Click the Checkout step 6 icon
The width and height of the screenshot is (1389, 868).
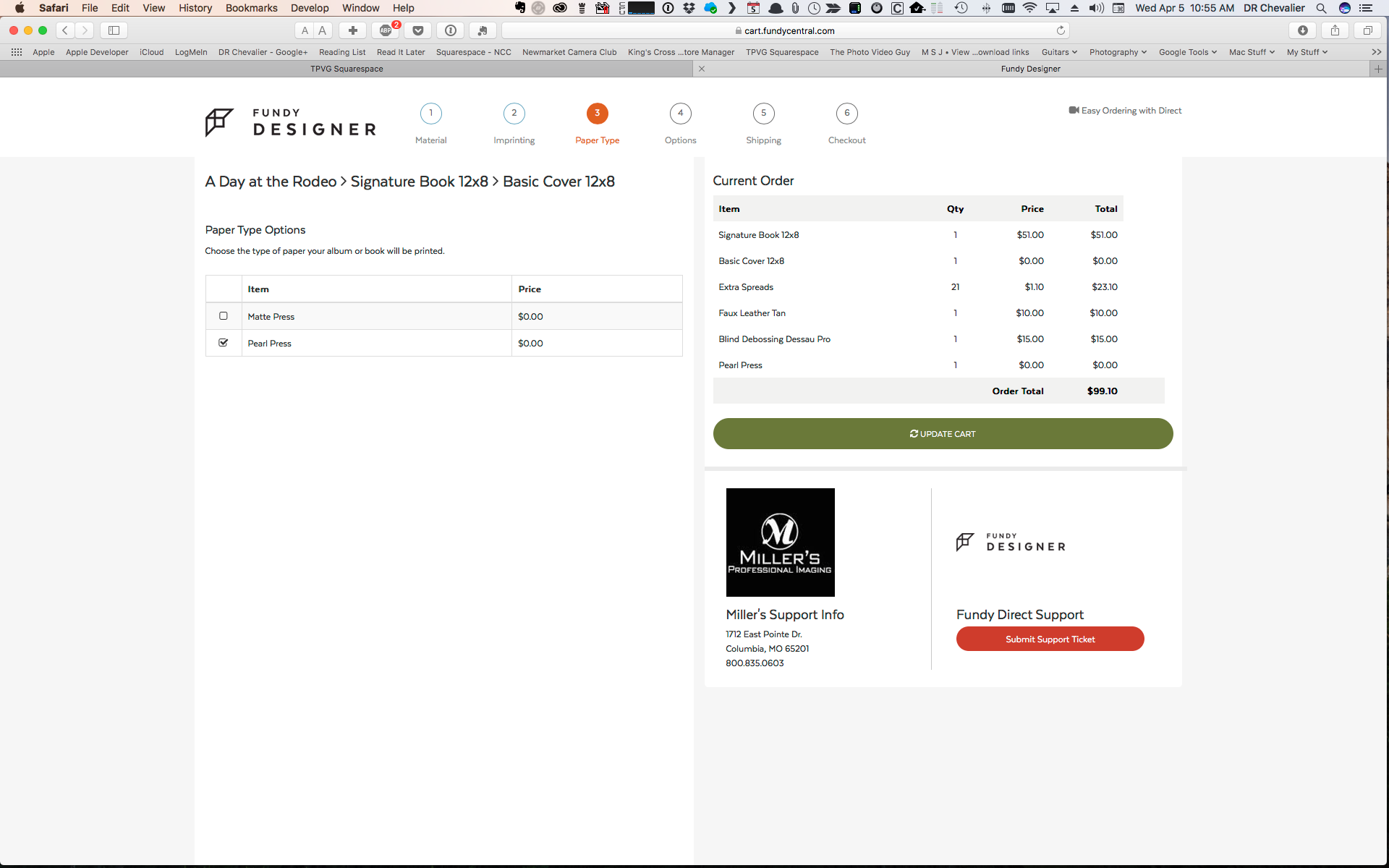coord(846,112)
